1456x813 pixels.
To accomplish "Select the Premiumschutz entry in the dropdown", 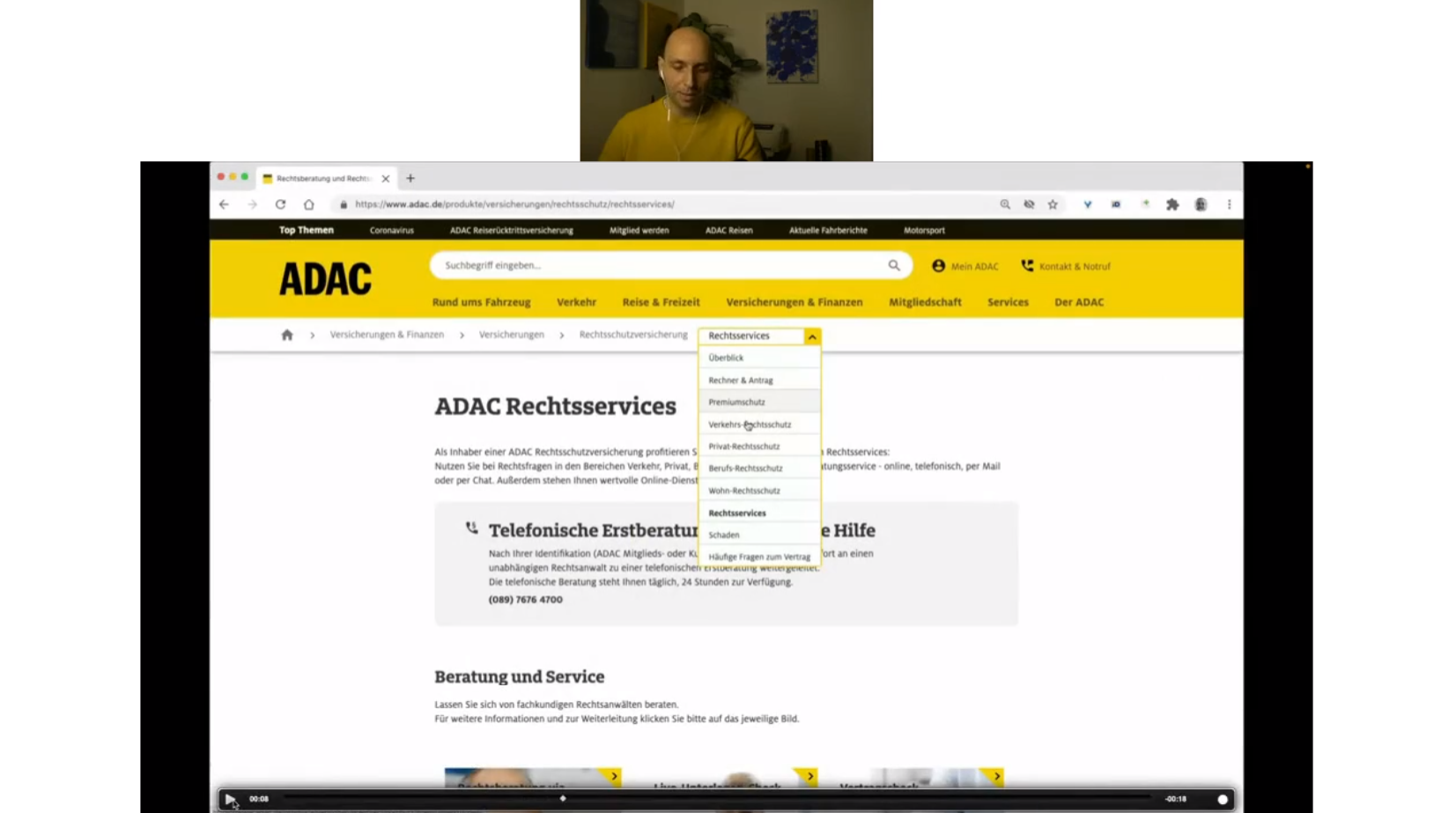I will pyautogui.click(x=736, y=401).
